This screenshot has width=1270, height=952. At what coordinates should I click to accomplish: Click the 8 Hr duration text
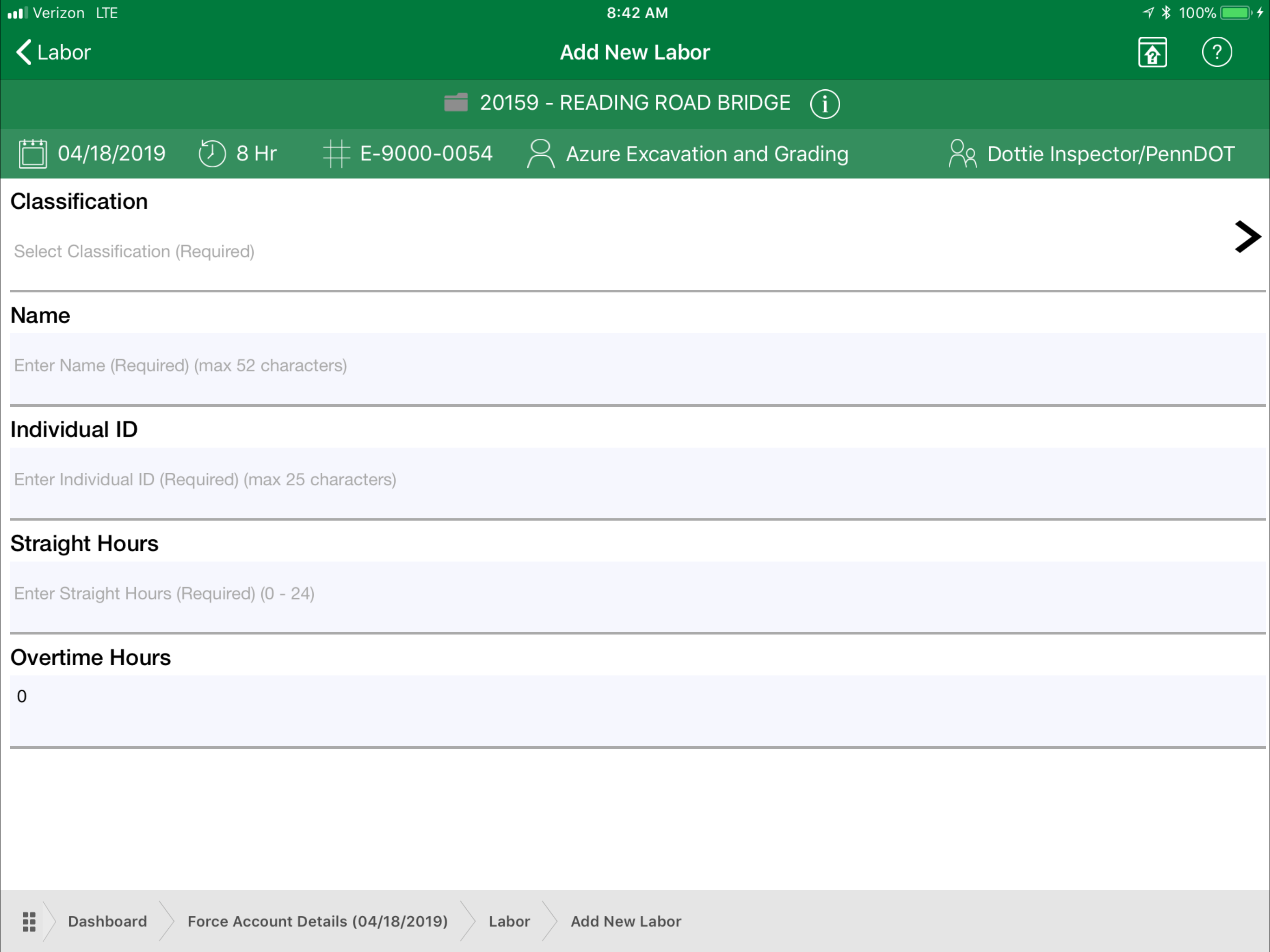click(256, 153)
